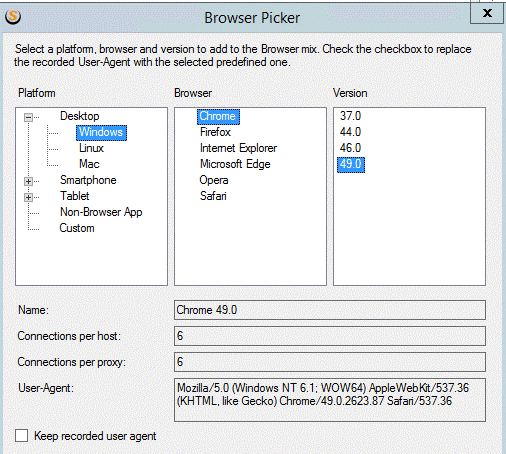Screen dimensions: 506x454
Task: Select version 37.0
Action: [x=350, y=116]
